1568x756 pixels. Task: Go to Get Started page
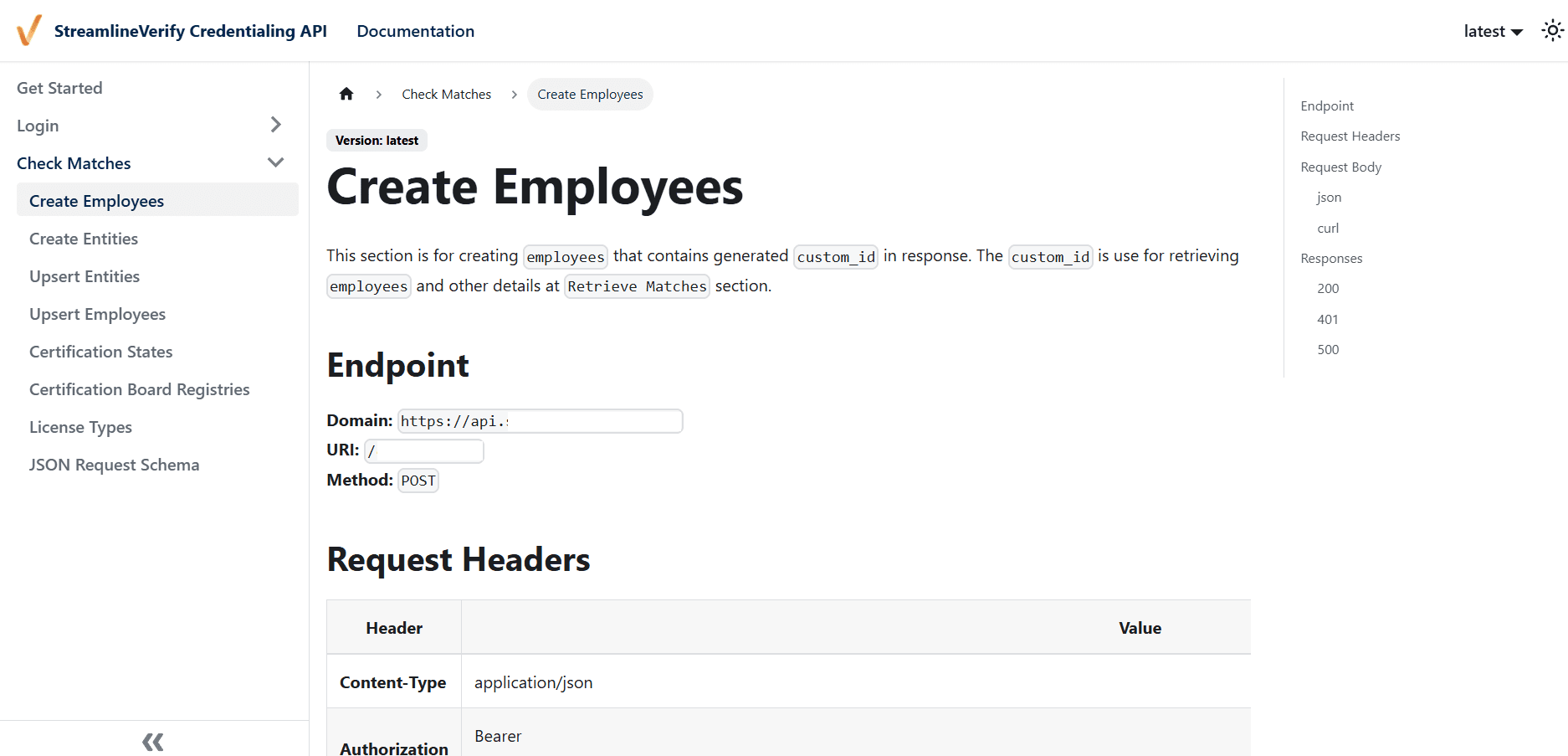click(x=59, y=88)
